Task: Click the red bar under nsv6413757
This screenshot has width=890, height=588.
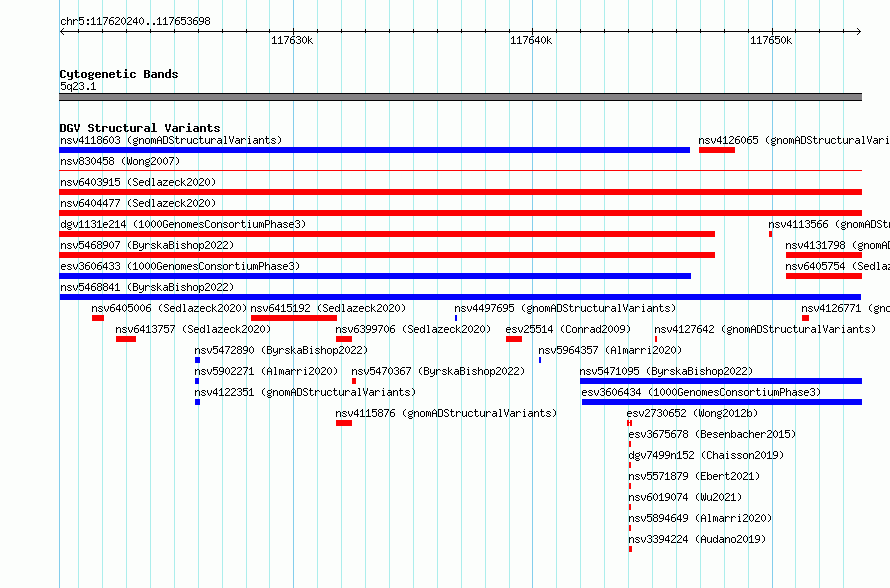Action: 126,339
